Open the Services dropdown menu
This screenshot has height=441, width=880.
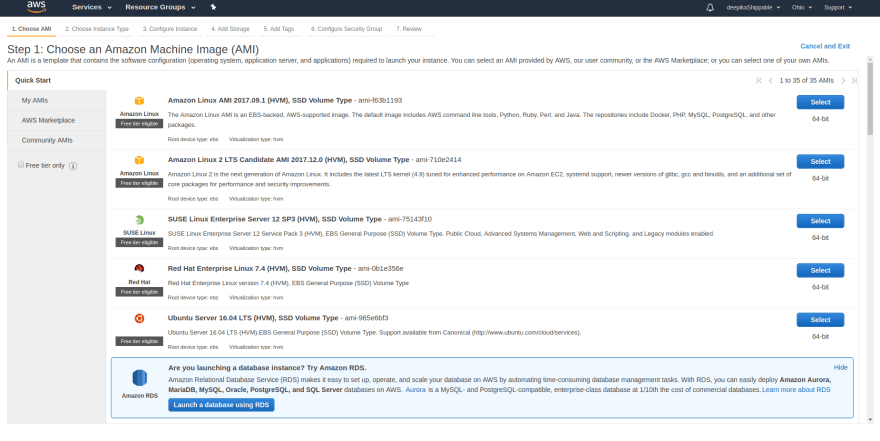pos(92,7)
